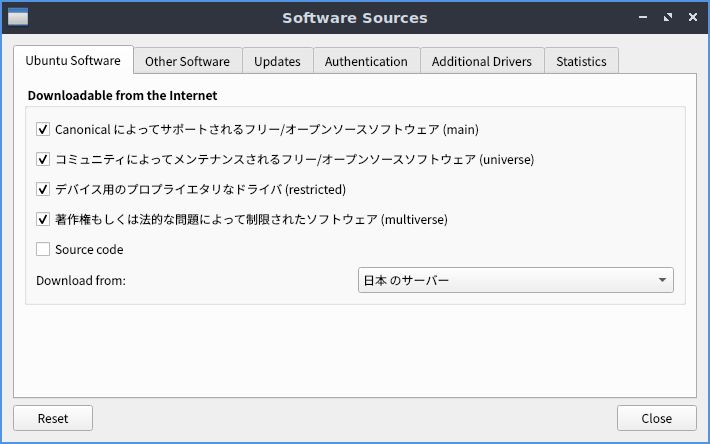
Task: Close window using title bar X icon
Action: point(693,17)
